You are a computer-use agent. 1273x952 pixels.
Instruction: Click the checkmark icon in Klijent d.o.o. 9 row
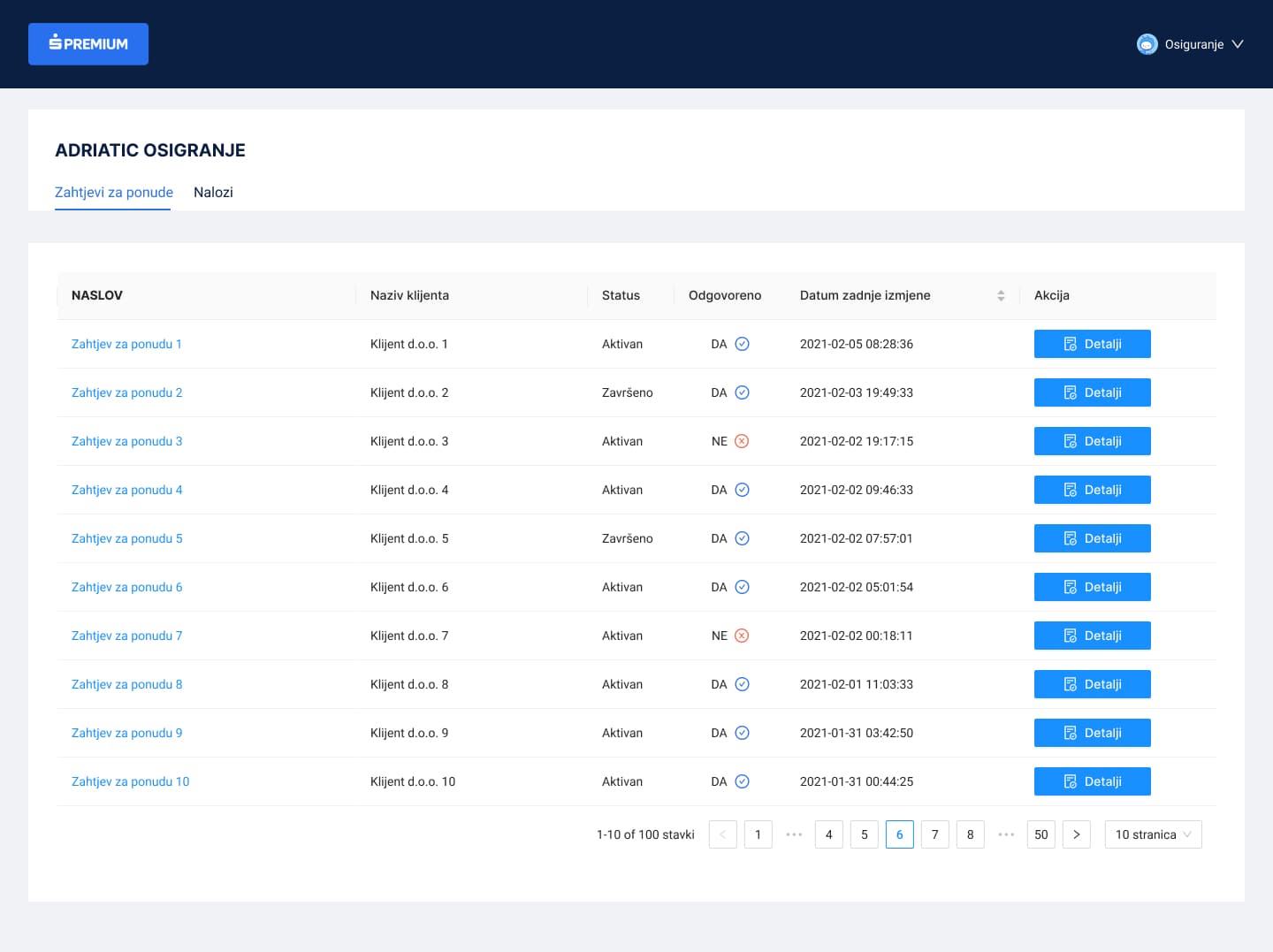click(x=743, y=733)
